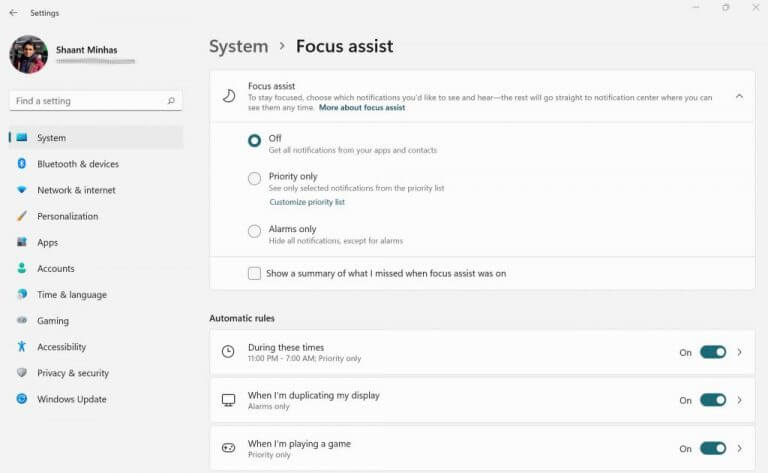This screenshot has height=473, width=768.
Task: Click the Gaming controller icon in sidebar
Action: coord(22,320)
